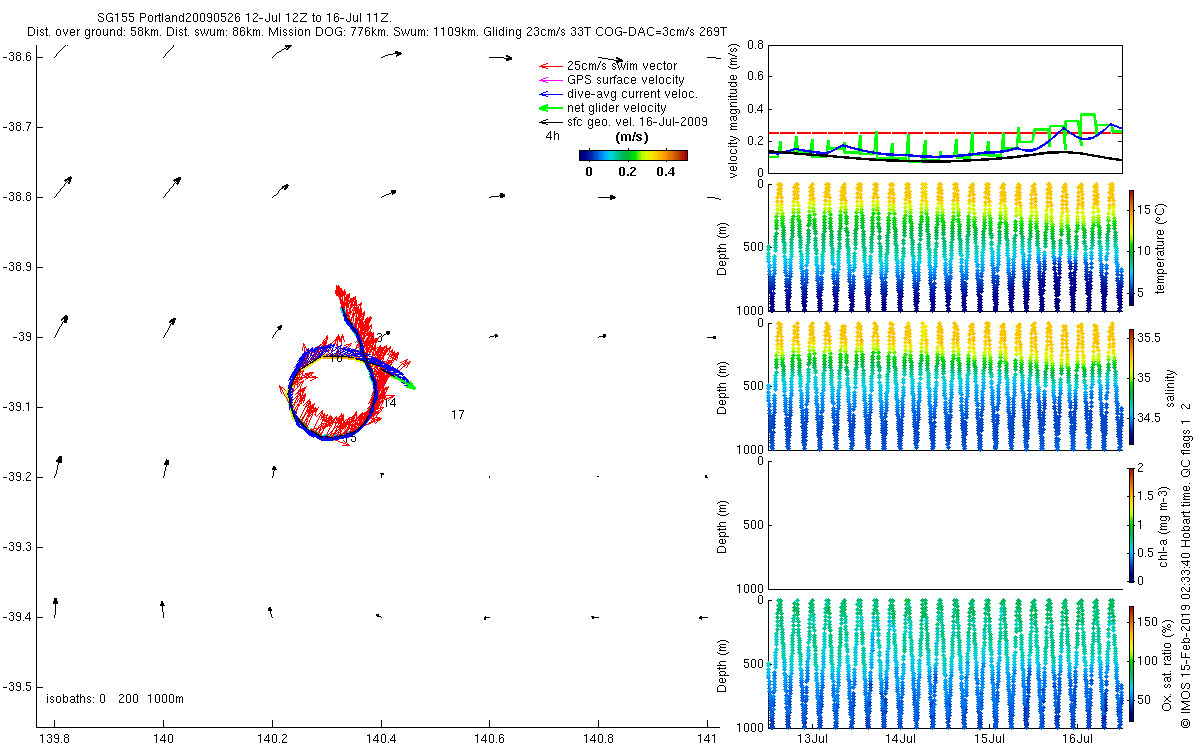Click the day 14 marker on glider track
This screenshot has height=750, width=1200.
(x=389, y=403)
